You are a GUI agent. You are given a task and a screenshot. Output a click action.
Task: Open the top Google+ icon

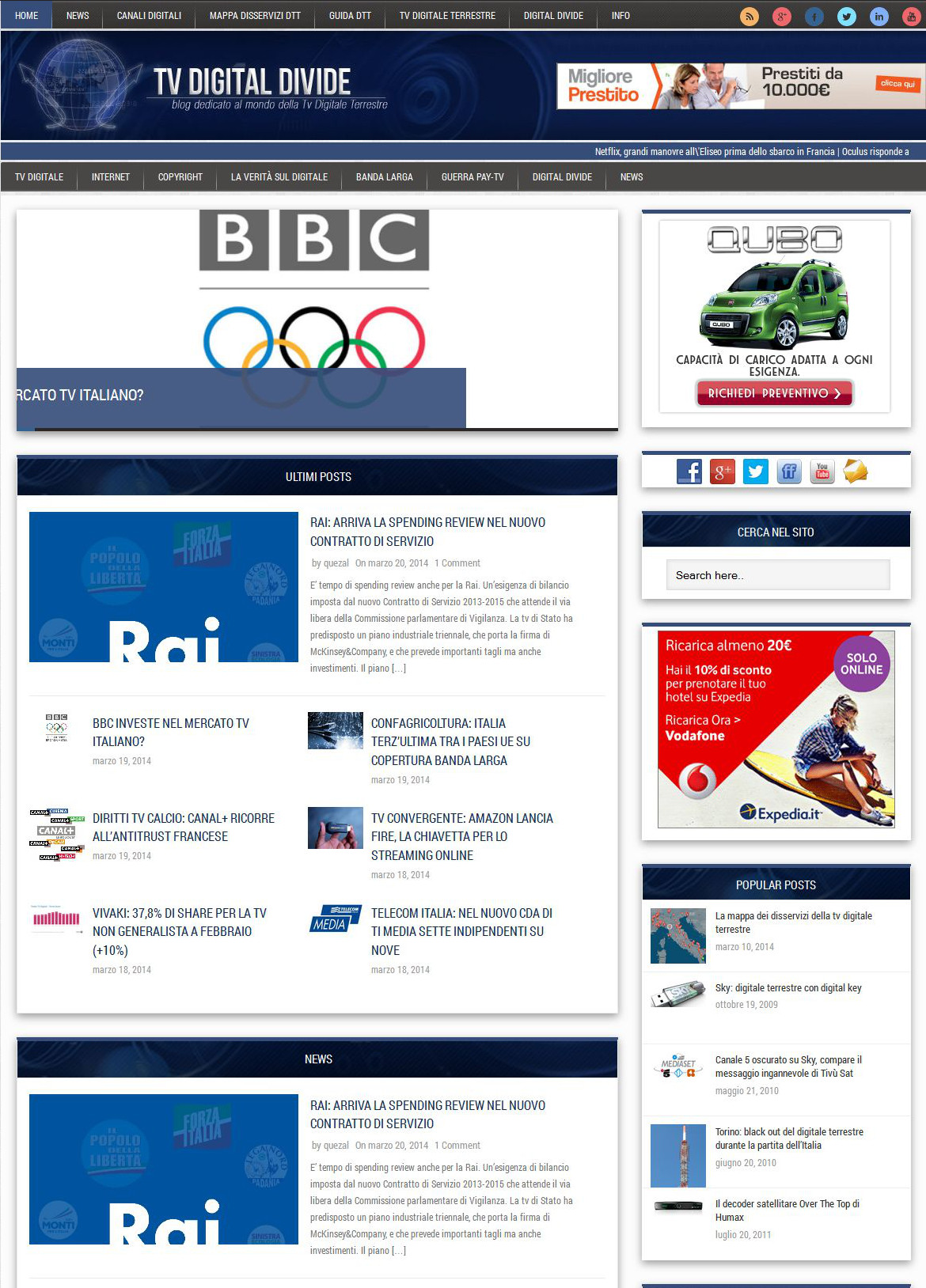[x=782, y=17]
